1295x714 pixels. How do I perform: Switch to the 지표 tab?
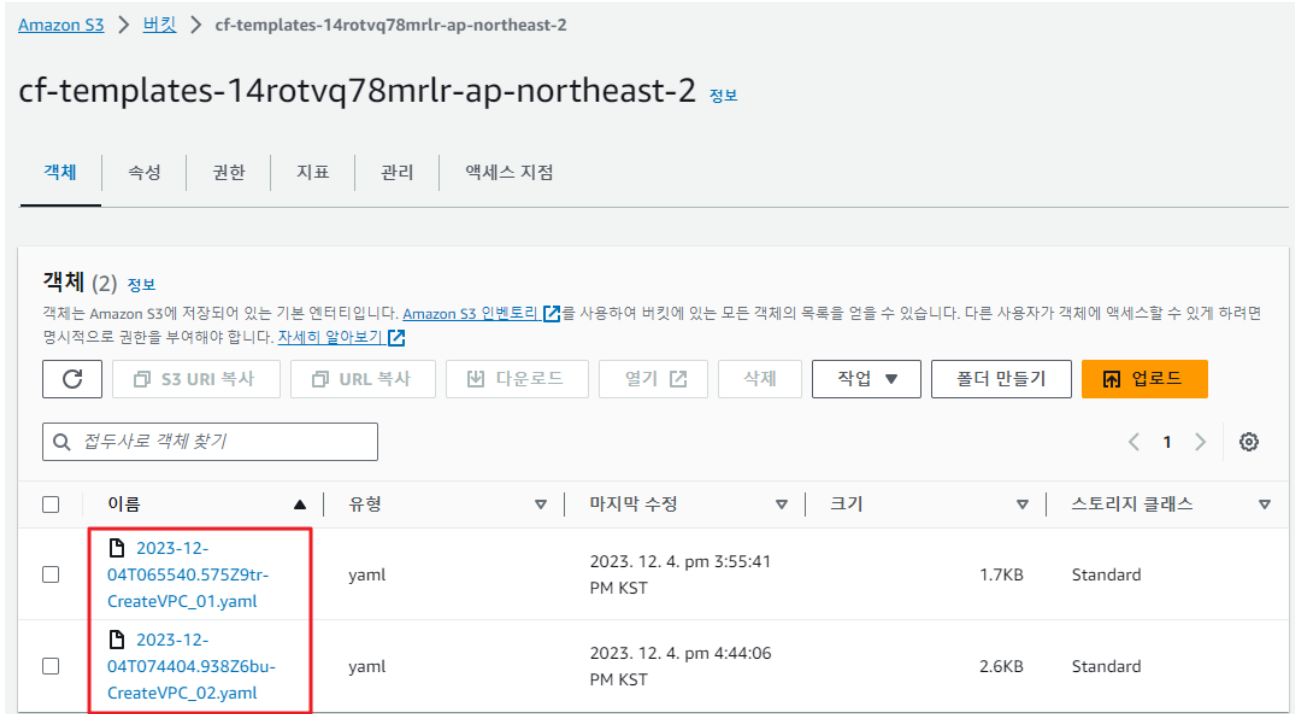click(x=312, y=172)
